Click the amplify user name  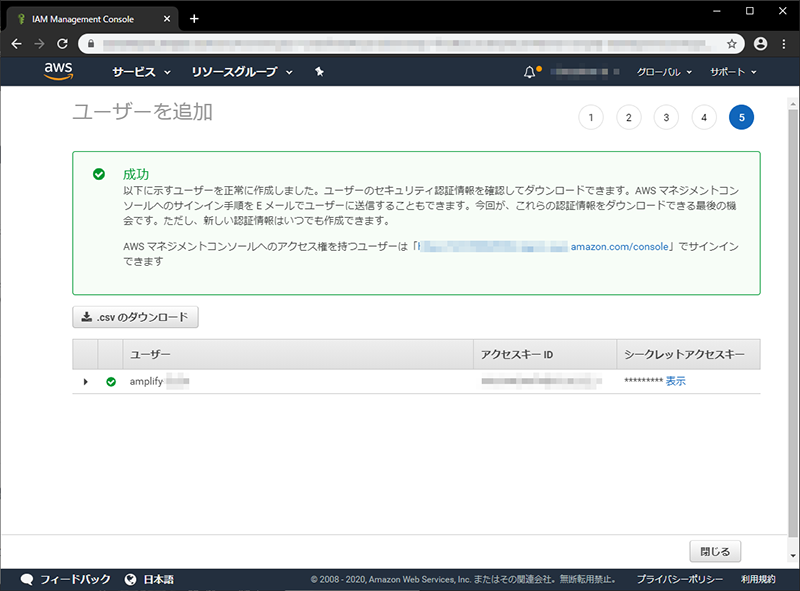tap(159, 381)
